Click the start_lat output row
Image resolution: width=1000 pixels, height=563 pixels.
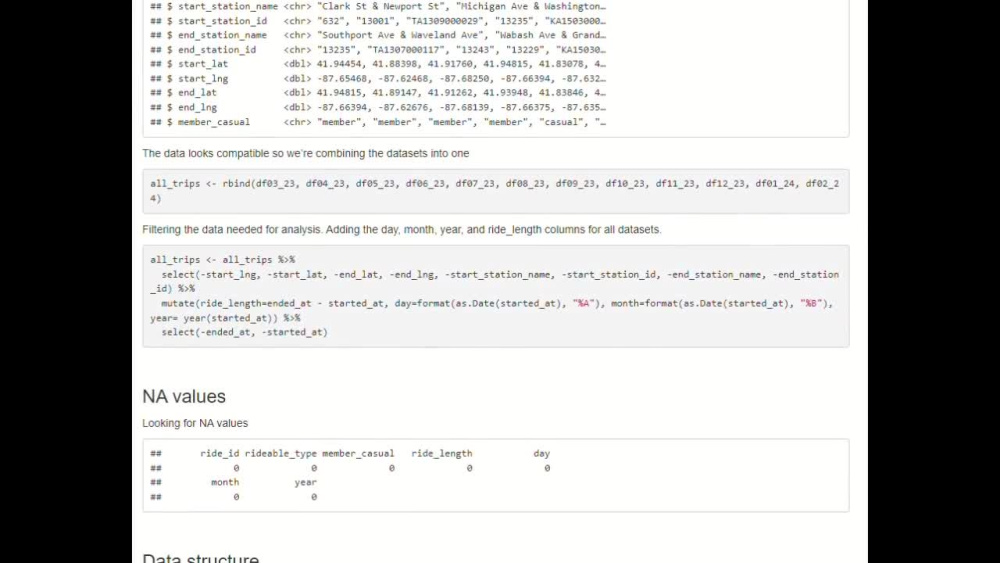(x=378, y=64)
